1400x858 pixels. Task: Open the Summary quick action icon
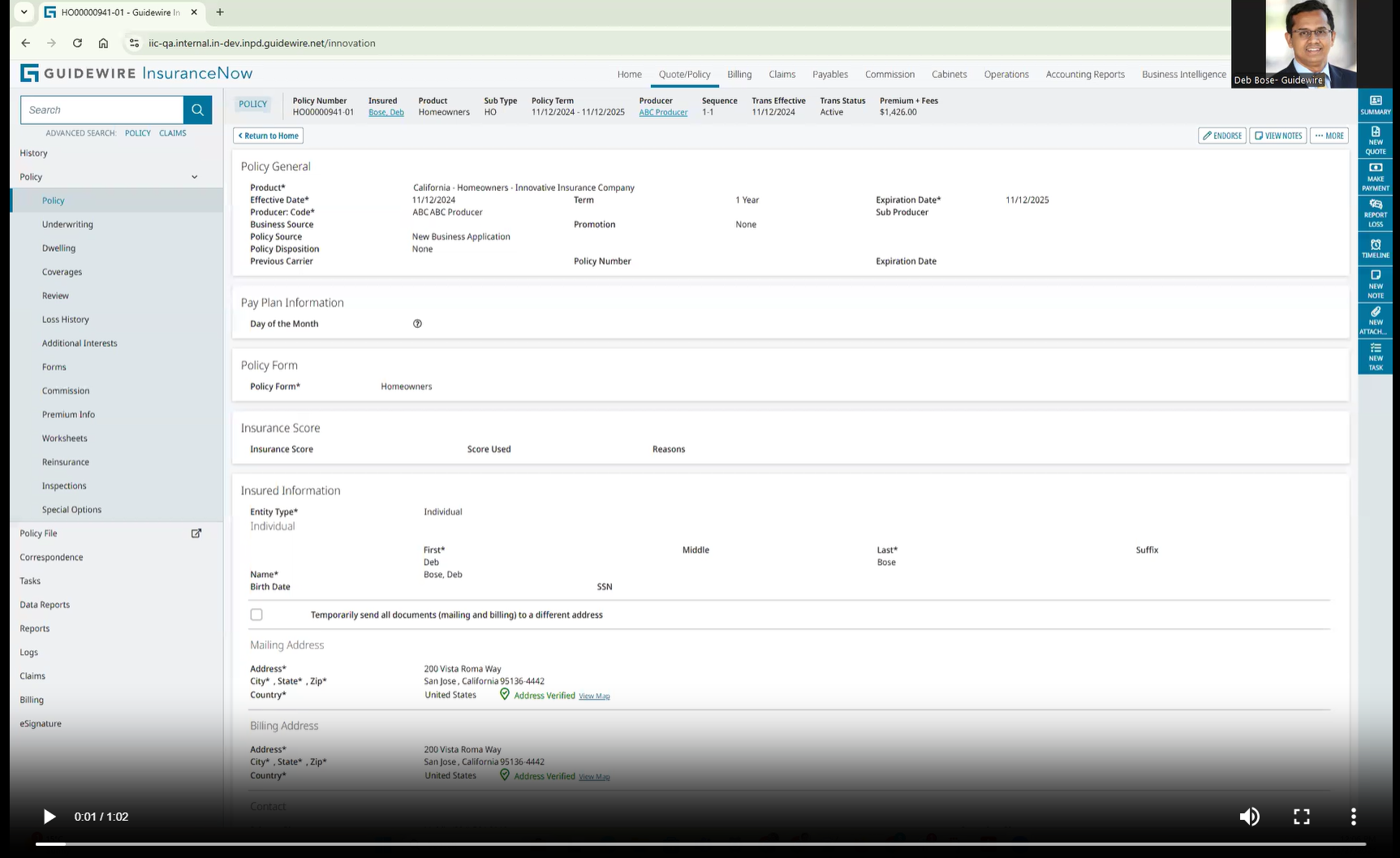[1375, 105]
